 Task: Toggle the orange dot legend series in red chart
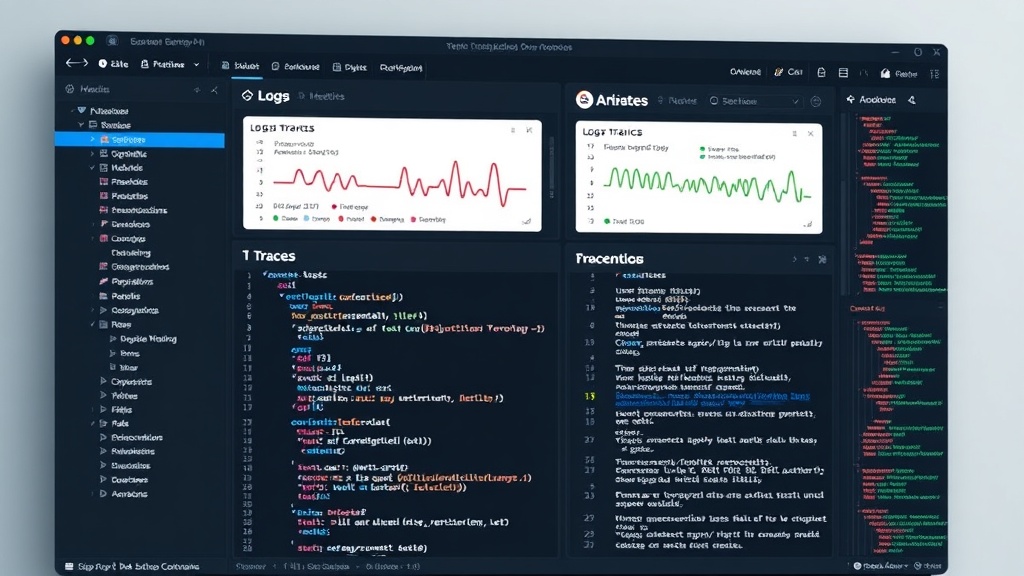(374, 219)
